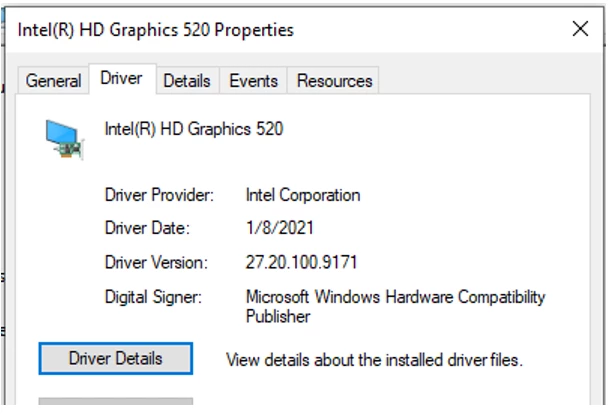This screenshot has height=417, width=612.
Task: Click the Driver Version label
Action: [x=156, y=262]
